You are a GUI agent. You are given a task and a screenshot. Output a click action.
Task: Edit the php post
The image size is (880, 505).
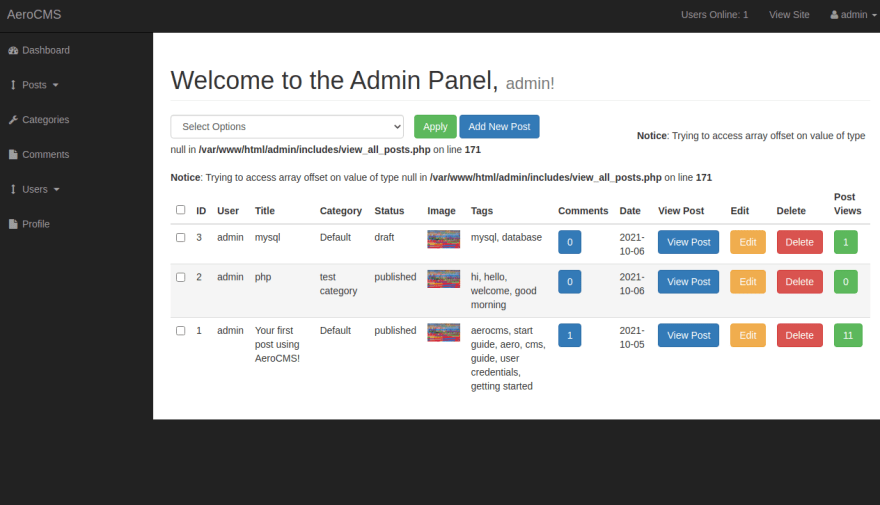pos(748,282)
